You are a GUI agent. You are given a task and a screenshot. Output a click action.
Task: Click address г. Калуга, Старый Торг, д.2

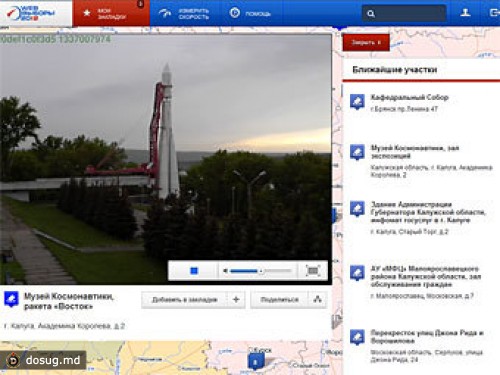click(x=409, y=231)
